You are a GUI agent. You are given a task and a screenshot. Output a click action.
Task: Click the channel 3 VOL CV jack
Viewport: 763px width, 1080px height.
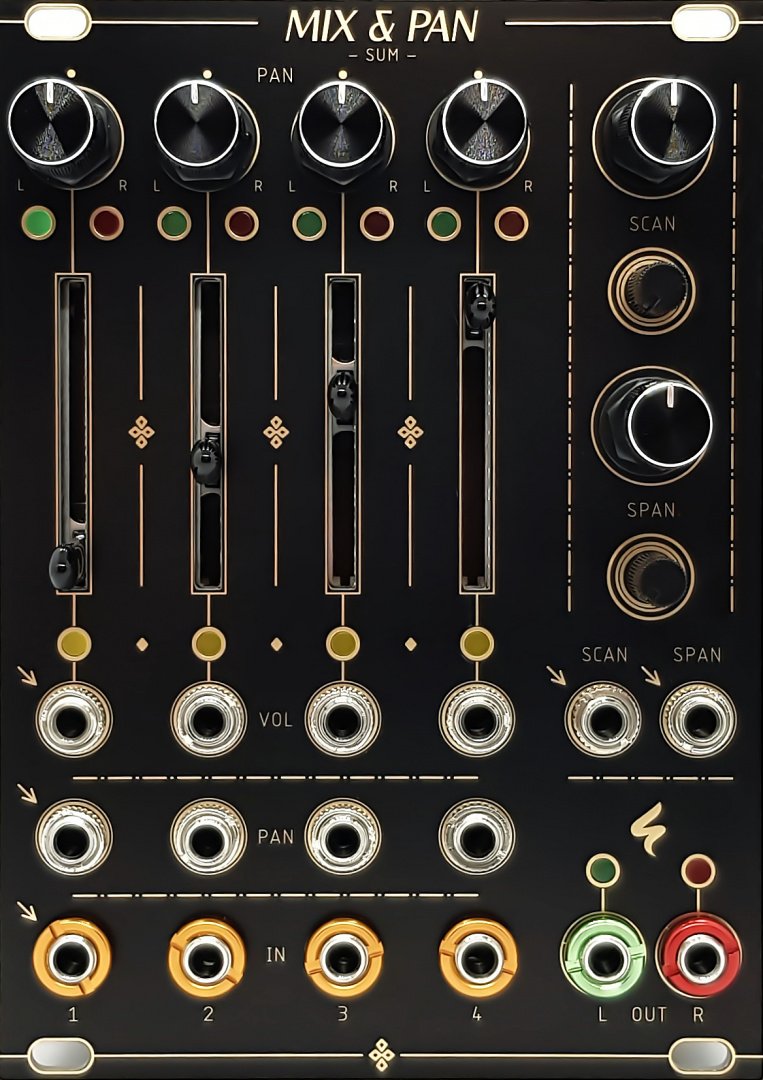point(342,719)
